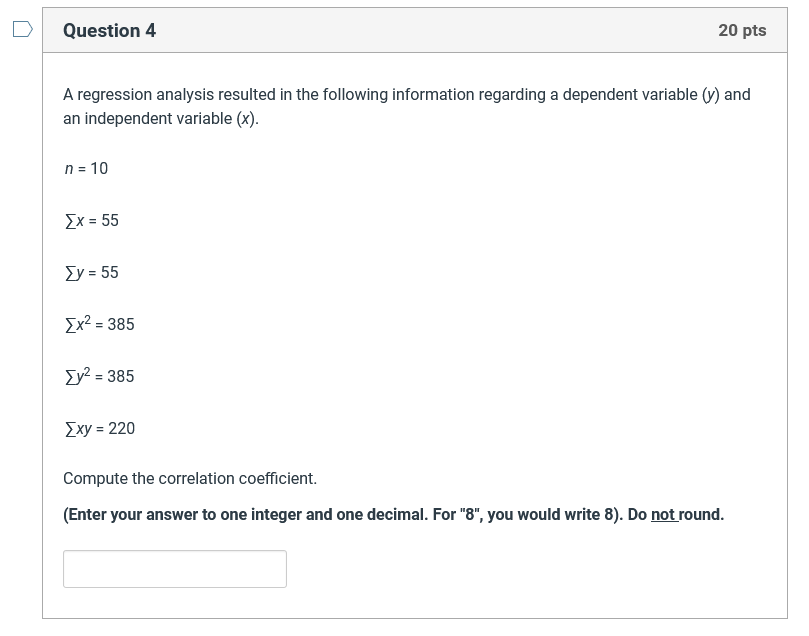Screen dimensions: 809x636
Task: Click the ∑y = 55 line
Action: tap(92, 272)
